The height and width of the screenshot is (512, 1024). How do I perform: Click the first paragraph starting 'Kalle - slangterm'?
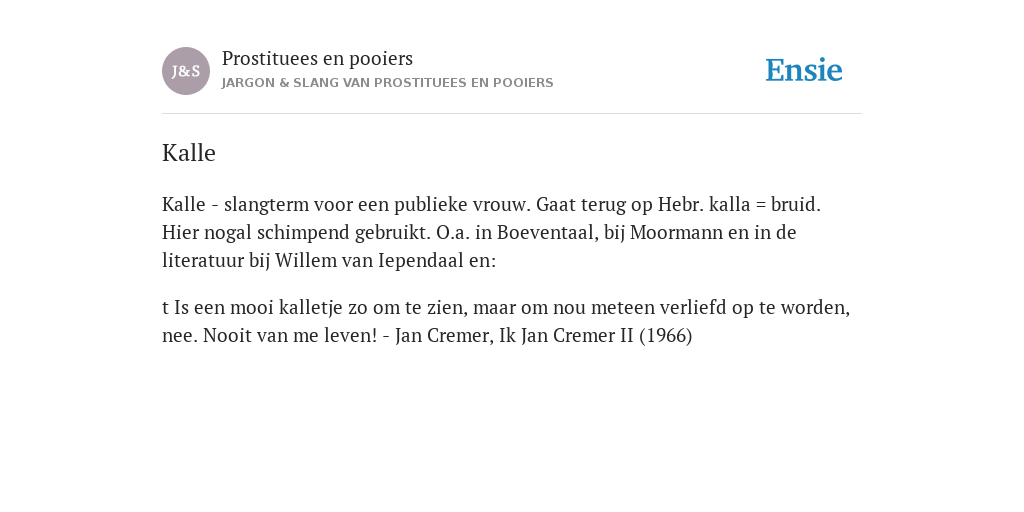[x=491, y=232]
